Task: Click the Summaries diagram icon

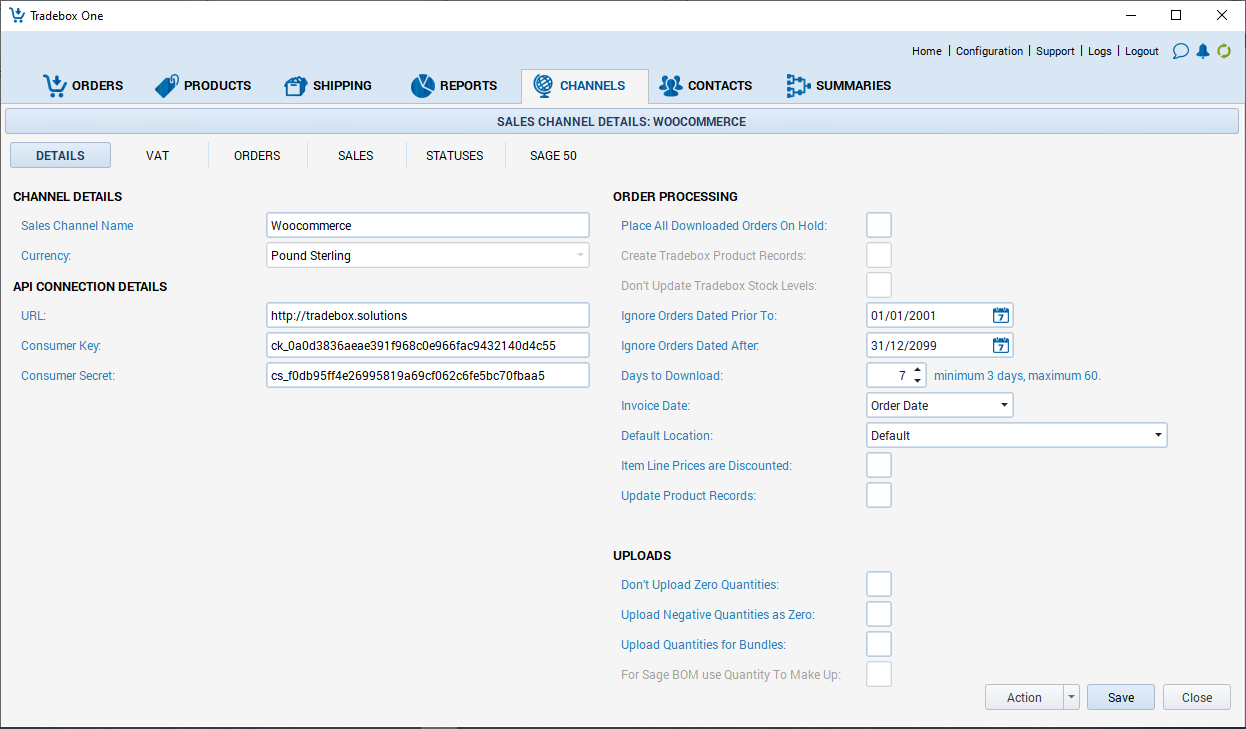Action: (798, 86)
